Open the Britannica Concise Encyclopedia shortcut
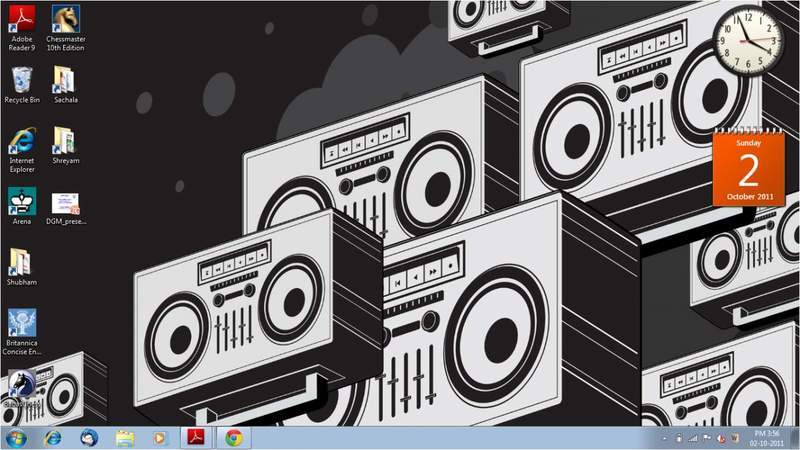 pyautogui.click(x=22, y=332)
